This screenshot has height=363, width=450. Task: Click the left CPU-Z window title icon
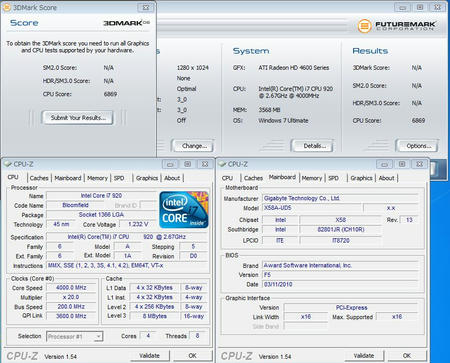point(8,164)
